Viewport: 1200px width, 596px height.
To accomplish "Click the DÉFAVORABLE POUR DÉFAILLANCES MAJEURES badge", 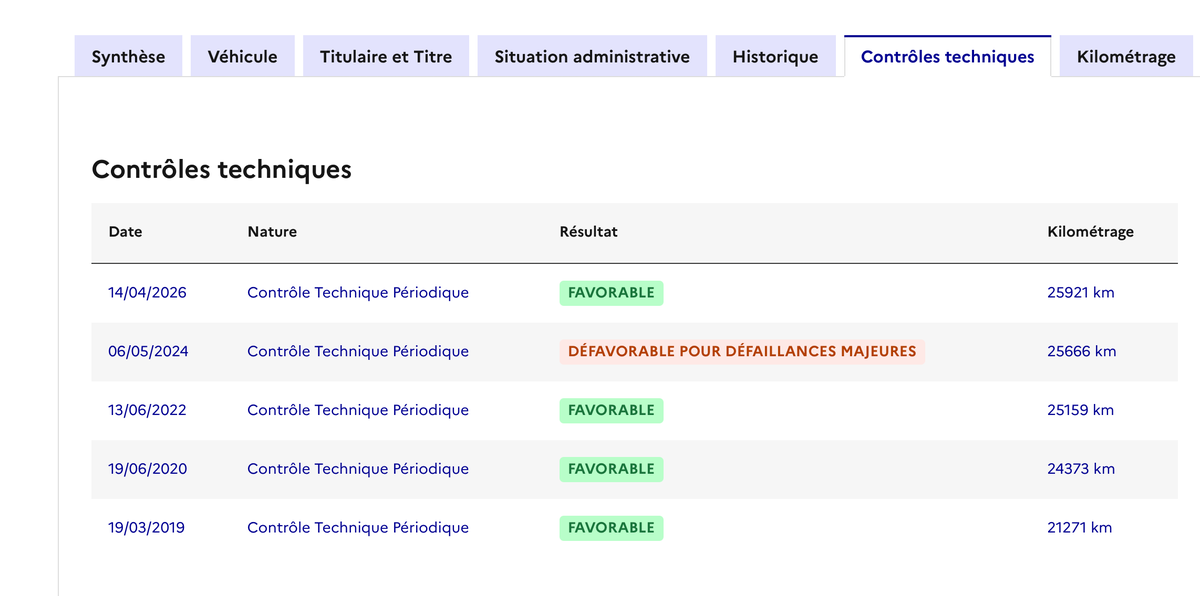I will click(741, 352).
